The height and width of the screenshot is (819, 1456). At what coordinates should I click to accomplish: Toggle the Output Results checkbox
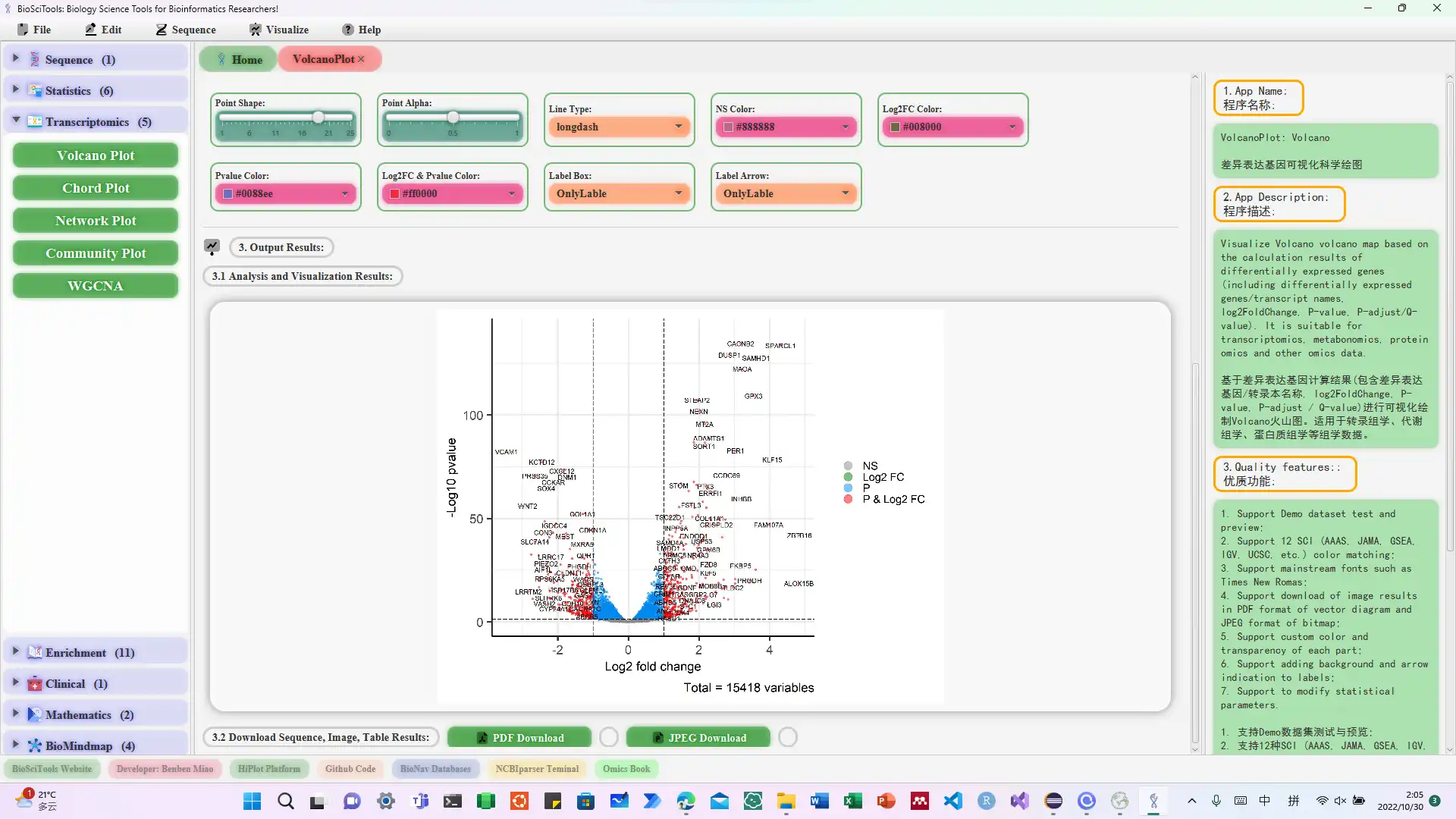point(211,247)
